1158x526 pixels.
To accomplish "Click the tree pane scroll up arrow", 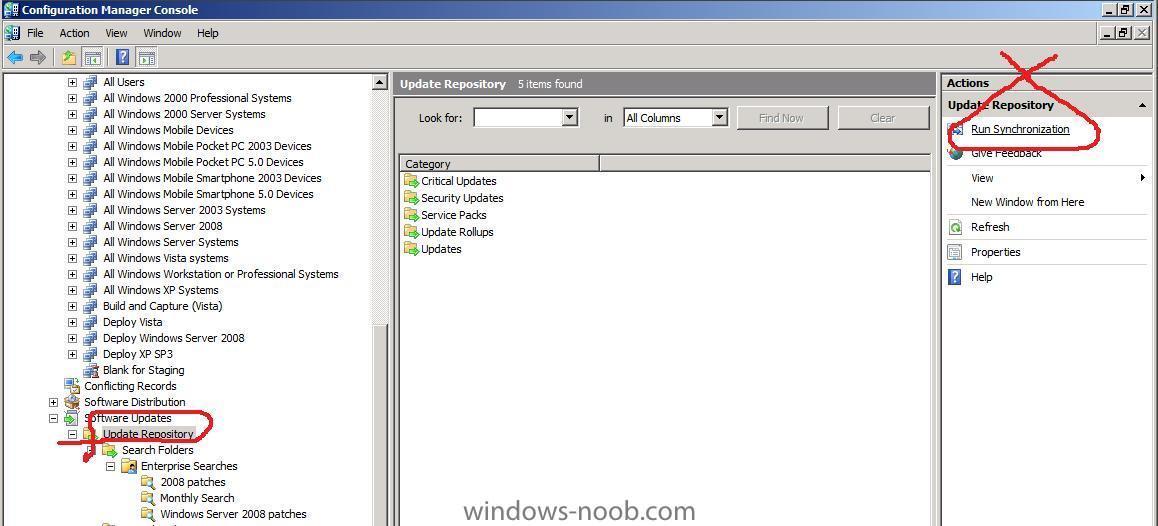I will (x=380, y=83).
